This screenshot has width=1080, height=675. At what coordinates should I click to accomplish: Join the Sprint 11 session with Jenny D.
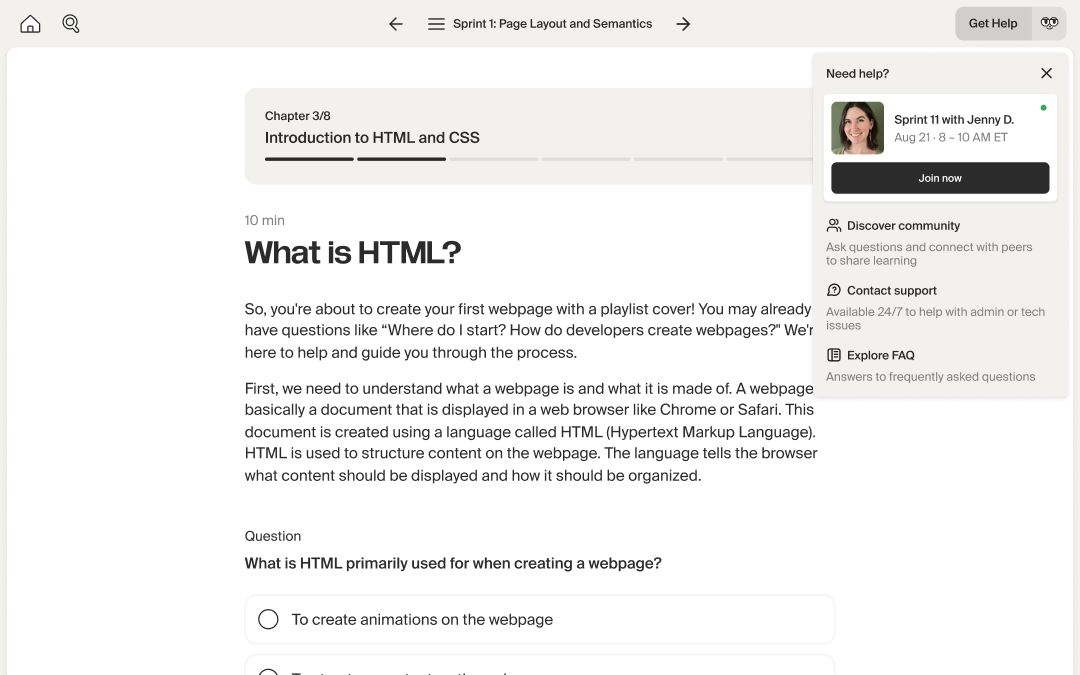[939, 178]
